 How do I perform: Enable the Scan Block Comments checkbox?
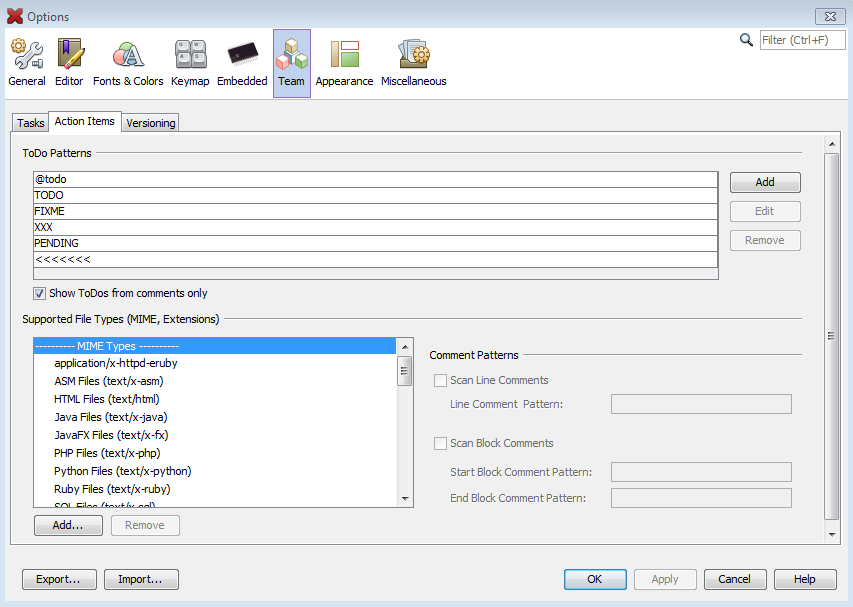point(440,443)
